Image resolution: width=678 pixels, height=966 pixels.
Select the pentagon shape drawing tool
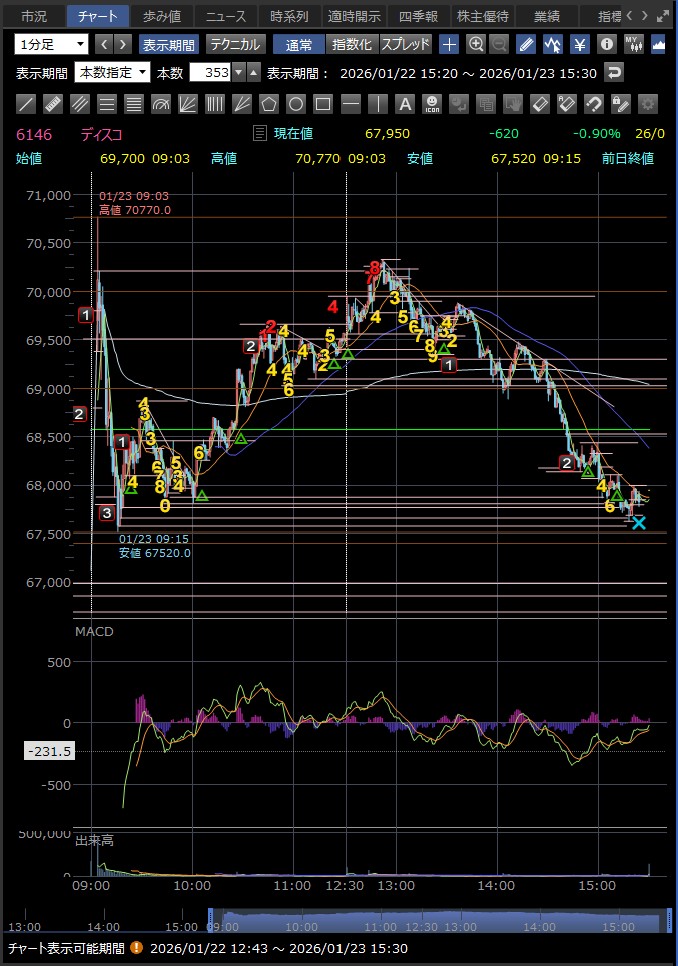pyautogui.click(x=269, y=104)
